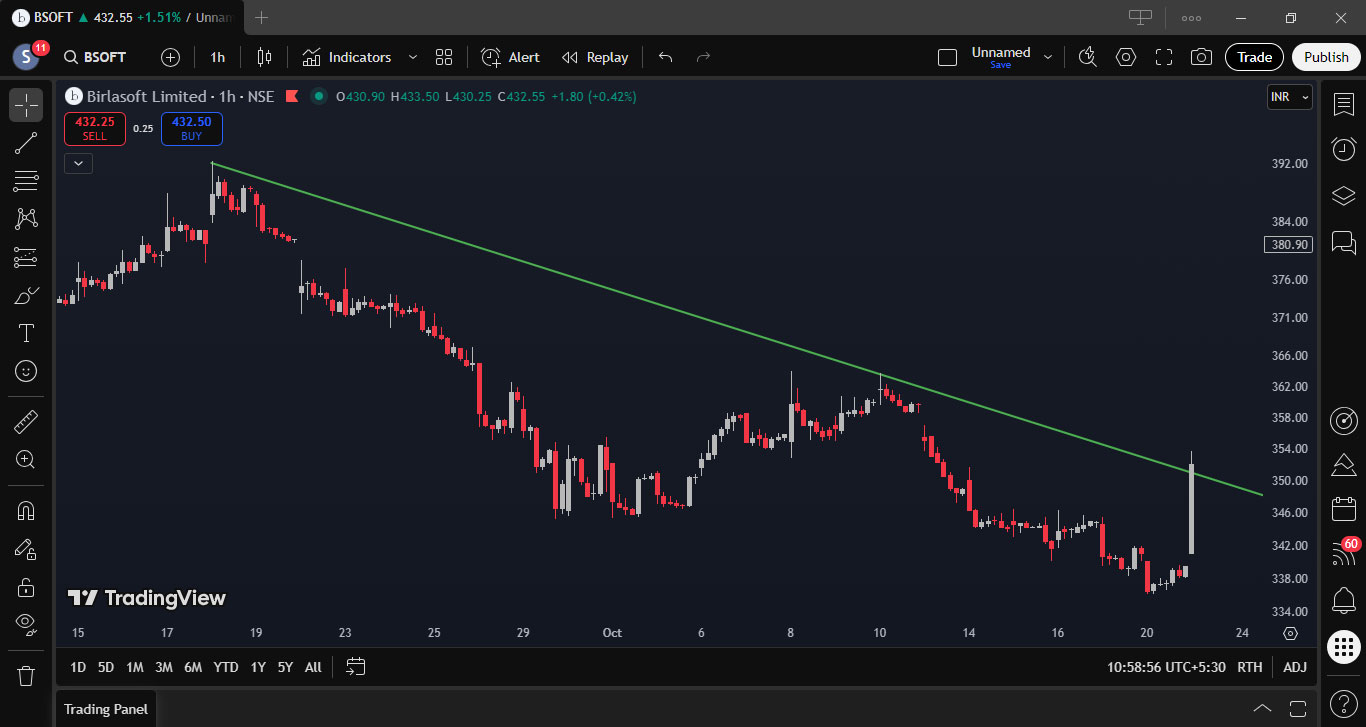Screen dimensions: 1366x727
Task: Click the Publish button
Action: pyautogui.click(x=1326, y=57)
